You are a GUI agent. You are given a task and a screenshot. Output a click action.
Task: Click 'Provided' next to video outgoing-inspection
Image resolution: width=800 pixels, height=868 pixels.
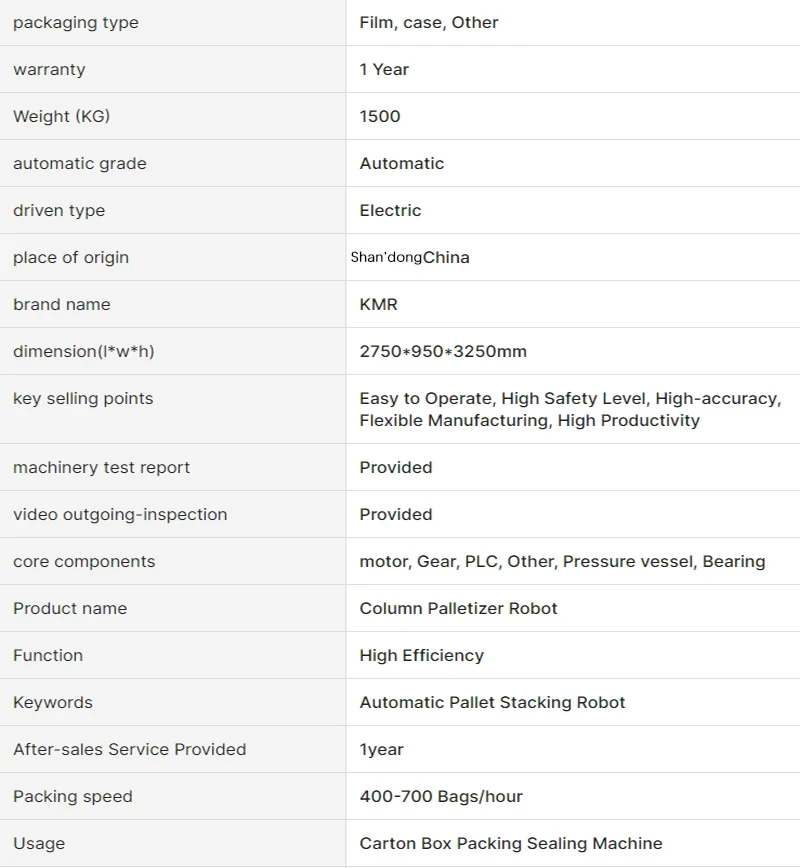(396, 514)
